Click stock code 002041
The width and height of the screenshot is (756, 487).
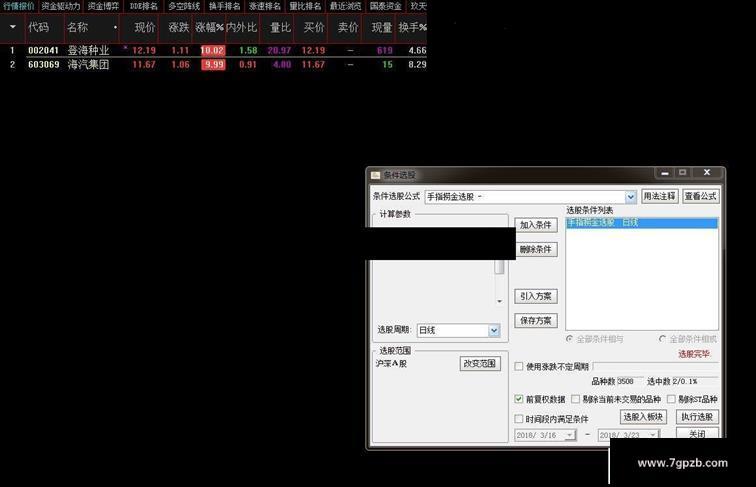pyautogui.click(x=43, y=50)
